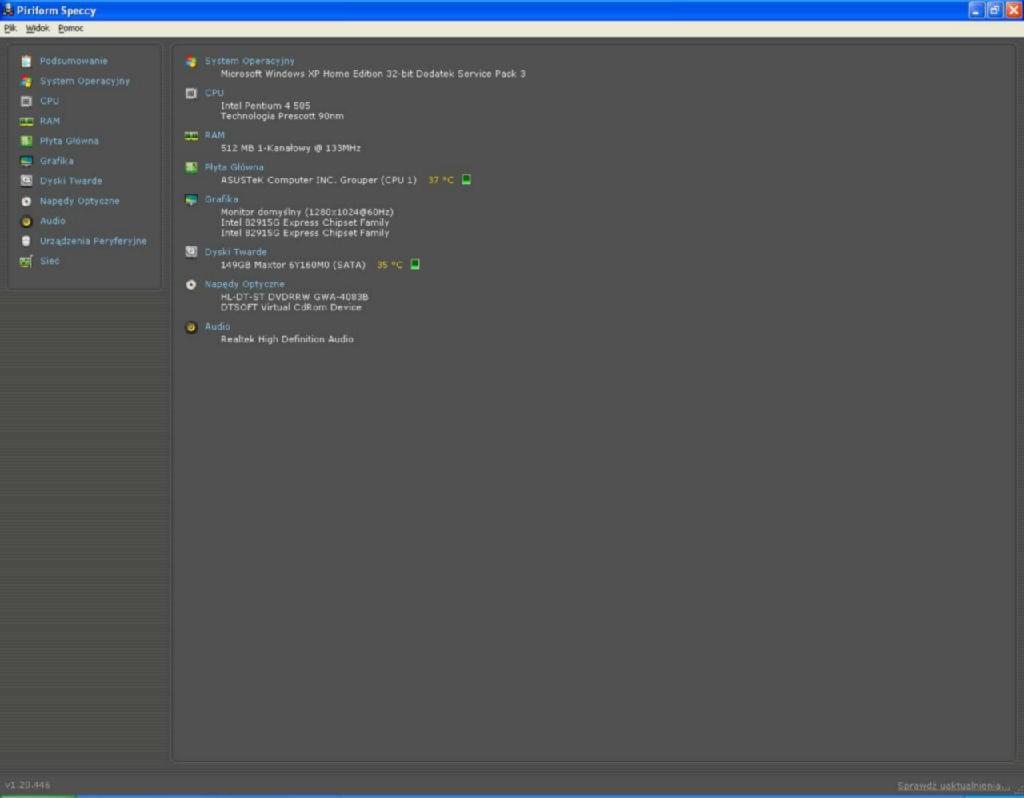Click the RAM stick icon in summary panel
The image size is (1024, 798).
pos(191,136)
